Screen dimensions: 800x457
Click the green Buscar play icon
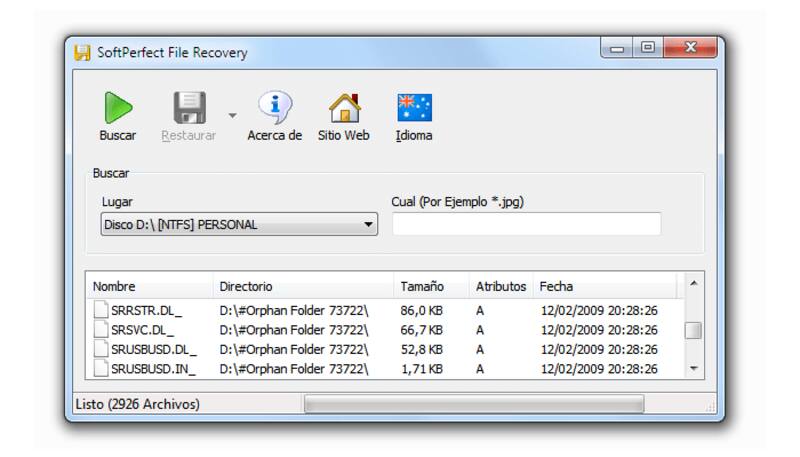click(118, 108)
